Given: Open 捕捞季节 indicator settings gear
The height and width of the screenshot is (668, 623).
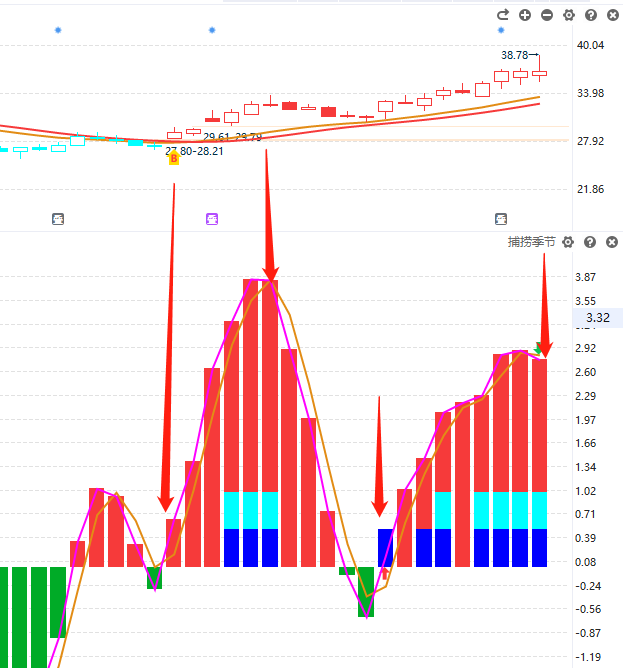Looking at the screenshot, I should [x=568, y=242].
